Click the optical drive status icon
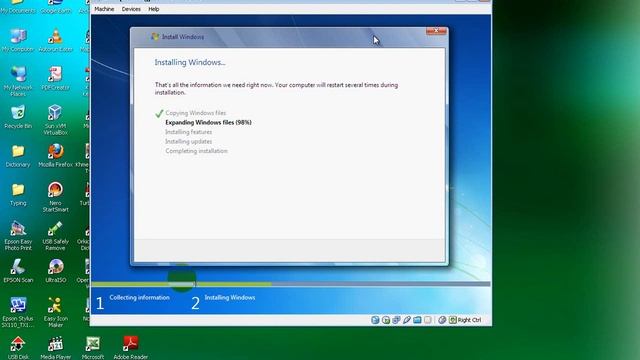Viewport: 640px width, 360px height. 386,320
